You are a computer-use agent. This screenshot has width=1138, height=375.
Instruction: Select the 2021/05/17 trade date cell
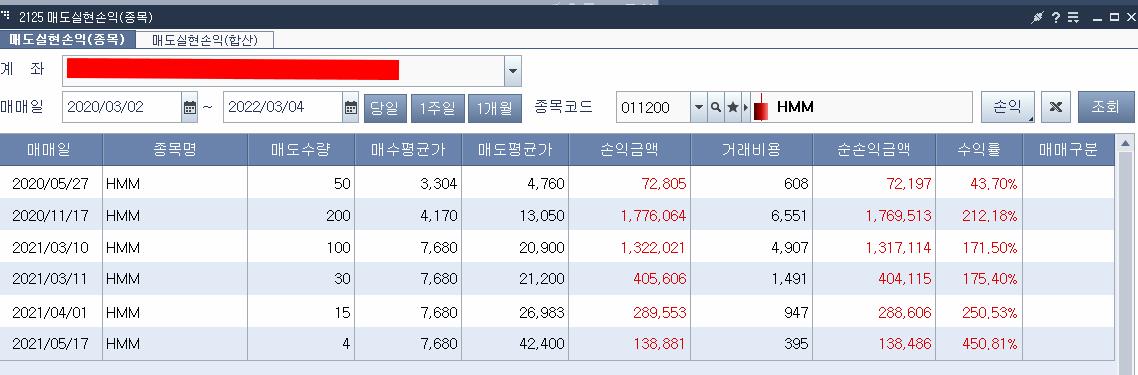[50, 344]
